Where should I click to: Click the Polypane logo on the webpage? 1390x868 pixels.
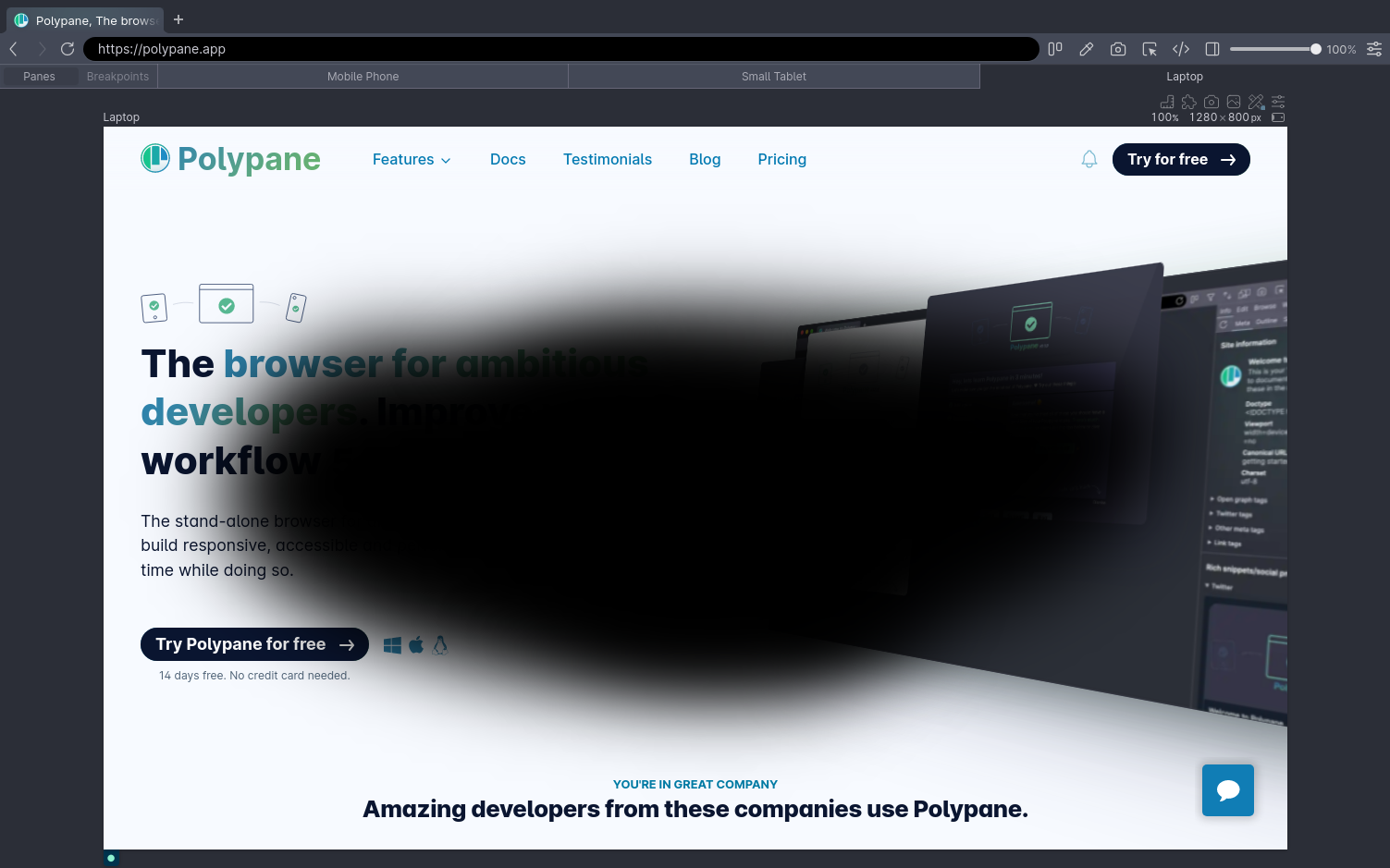(230, 159)
